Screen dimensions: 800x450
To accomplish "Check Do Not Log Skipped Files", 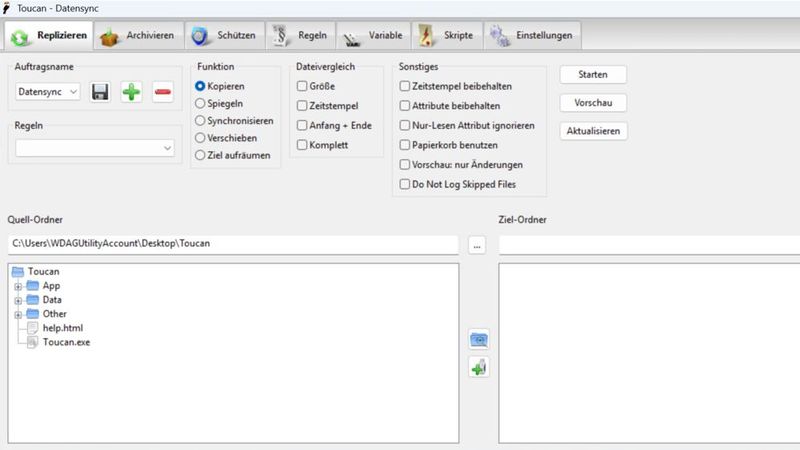I will pyautogui.click(x=405, y=184).
